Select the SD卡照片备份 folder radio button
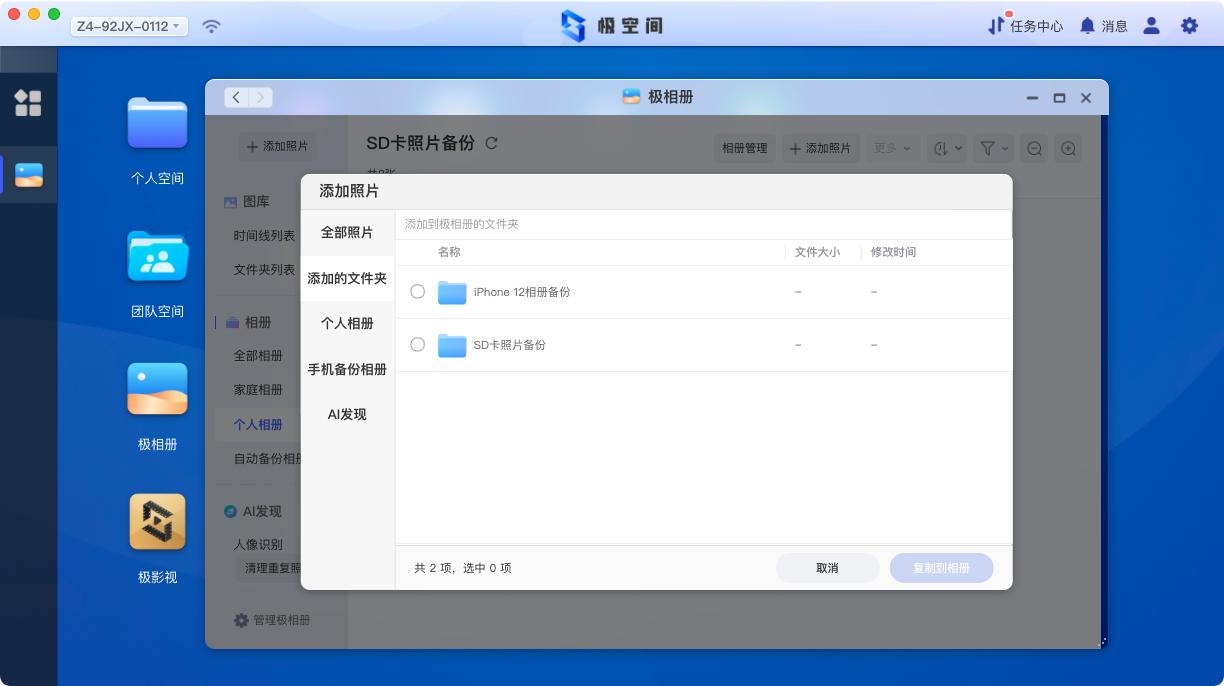The width and height of the screenshot is (1224, 686). click(418, 345)
